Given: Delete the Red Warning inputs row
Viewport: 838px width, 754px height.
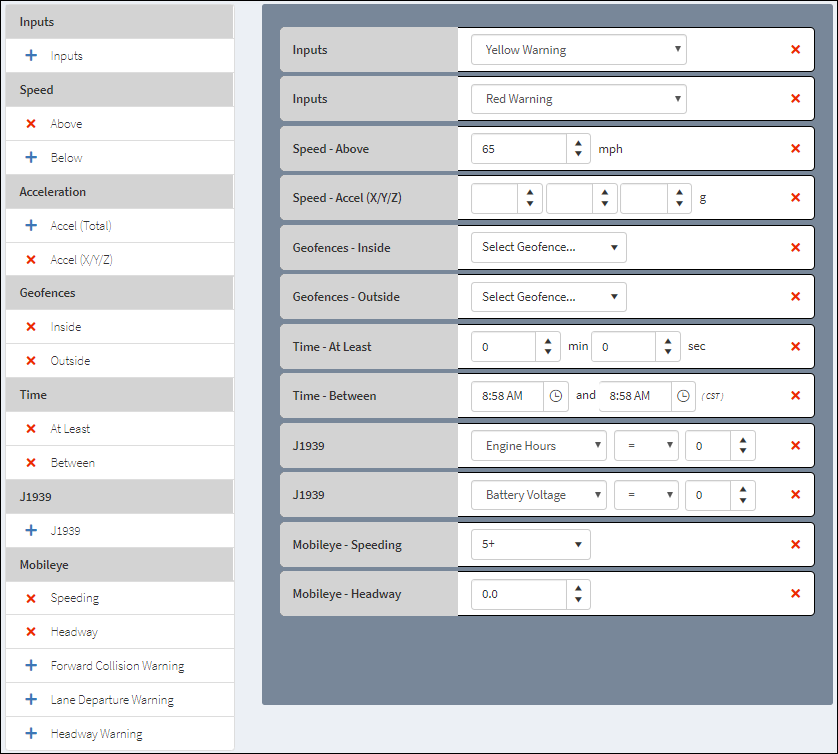Looking at the screenshot, I should [x=795, y=98].
